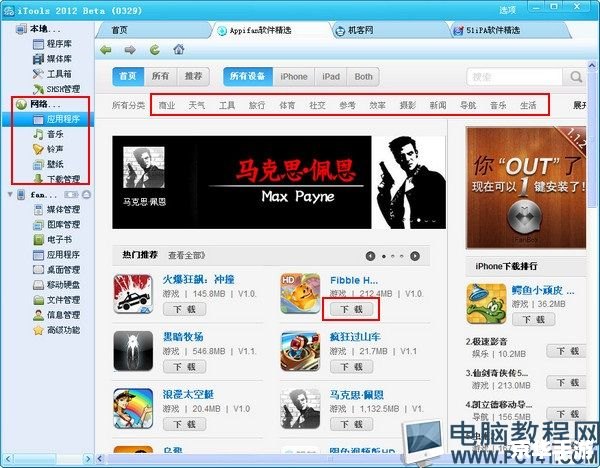
Task: Select 首页 filter button
Action: click(128, 77)
